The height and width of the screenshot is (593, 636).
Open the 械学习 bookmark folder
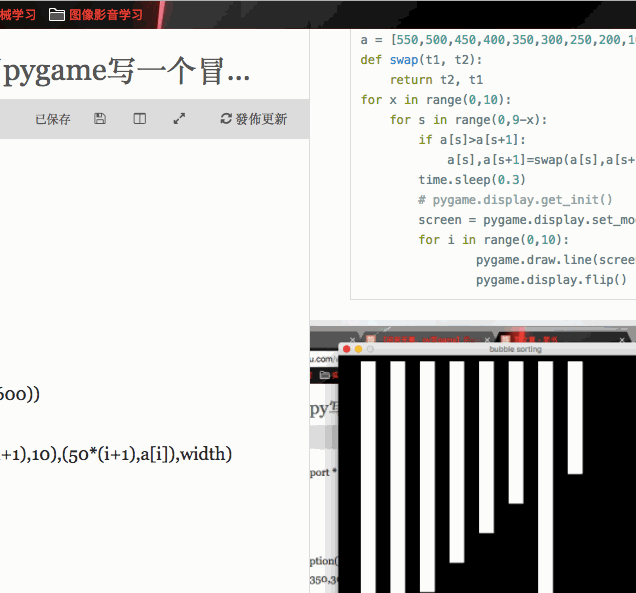18,15
